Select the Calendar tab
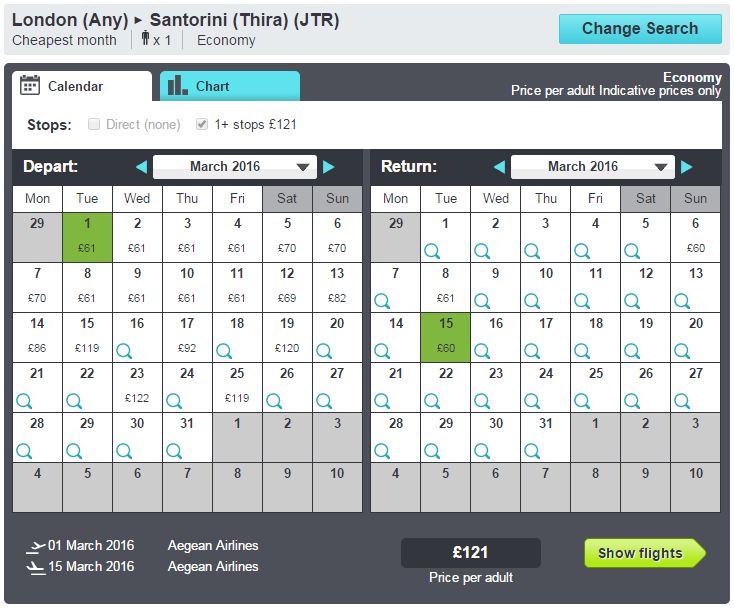This screenshot has height=608, width=734. click(x=82, y=86)
